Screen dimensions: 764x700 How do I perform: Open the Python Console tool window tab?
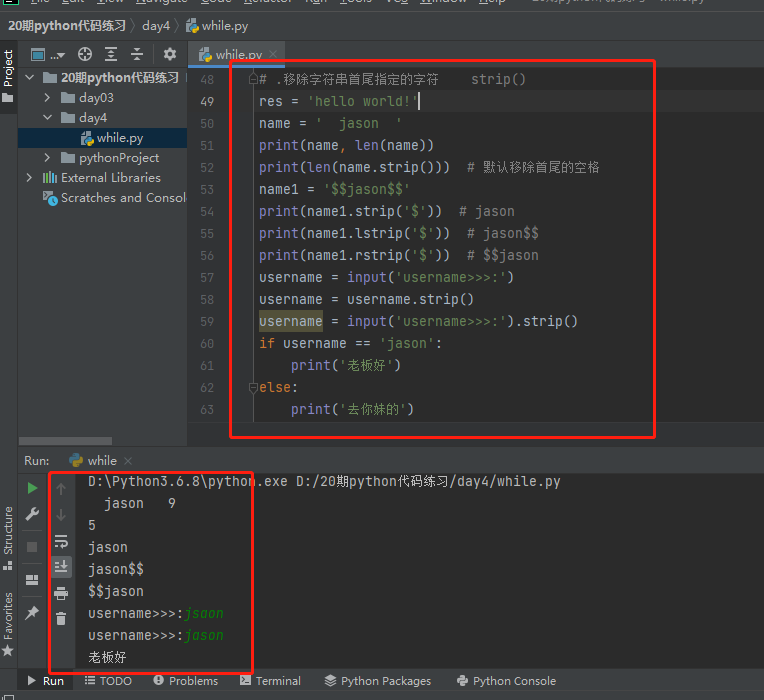click(x=506, y=681)
